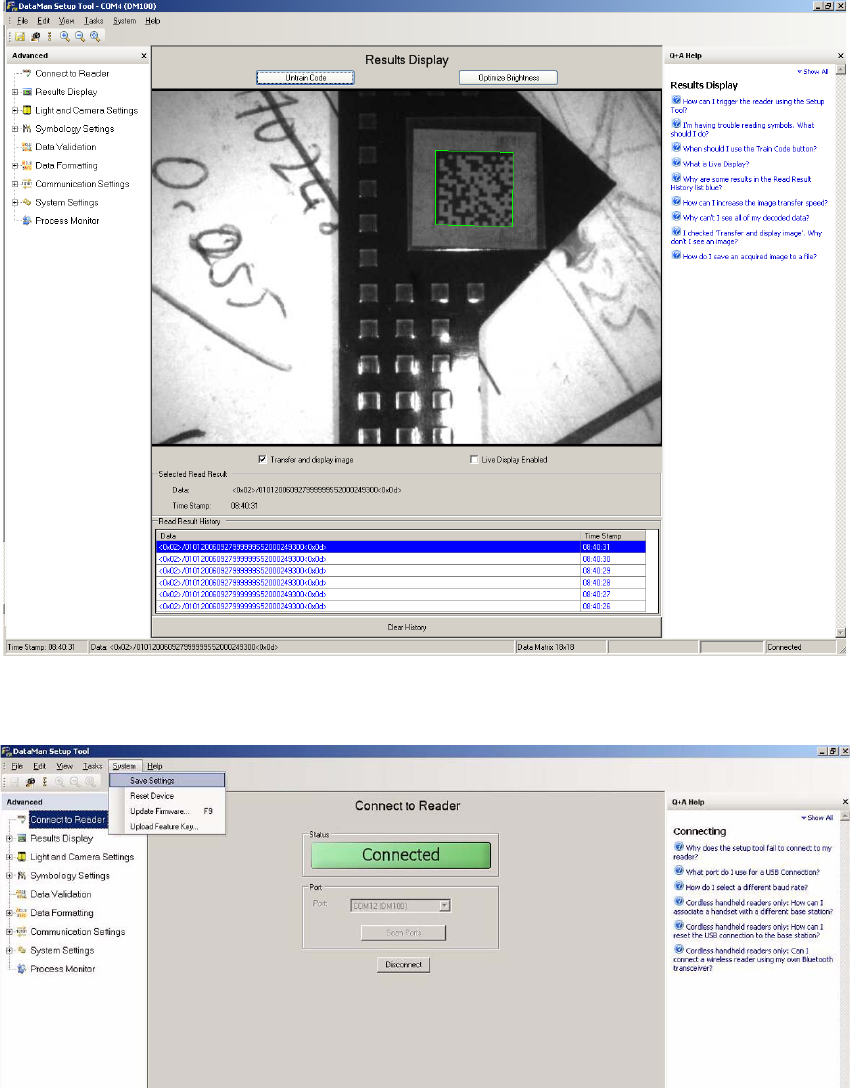Viewport: 850px width, 1088px height.
Task: Select the Symbology Settings icon in the top window
Action: 27,128
